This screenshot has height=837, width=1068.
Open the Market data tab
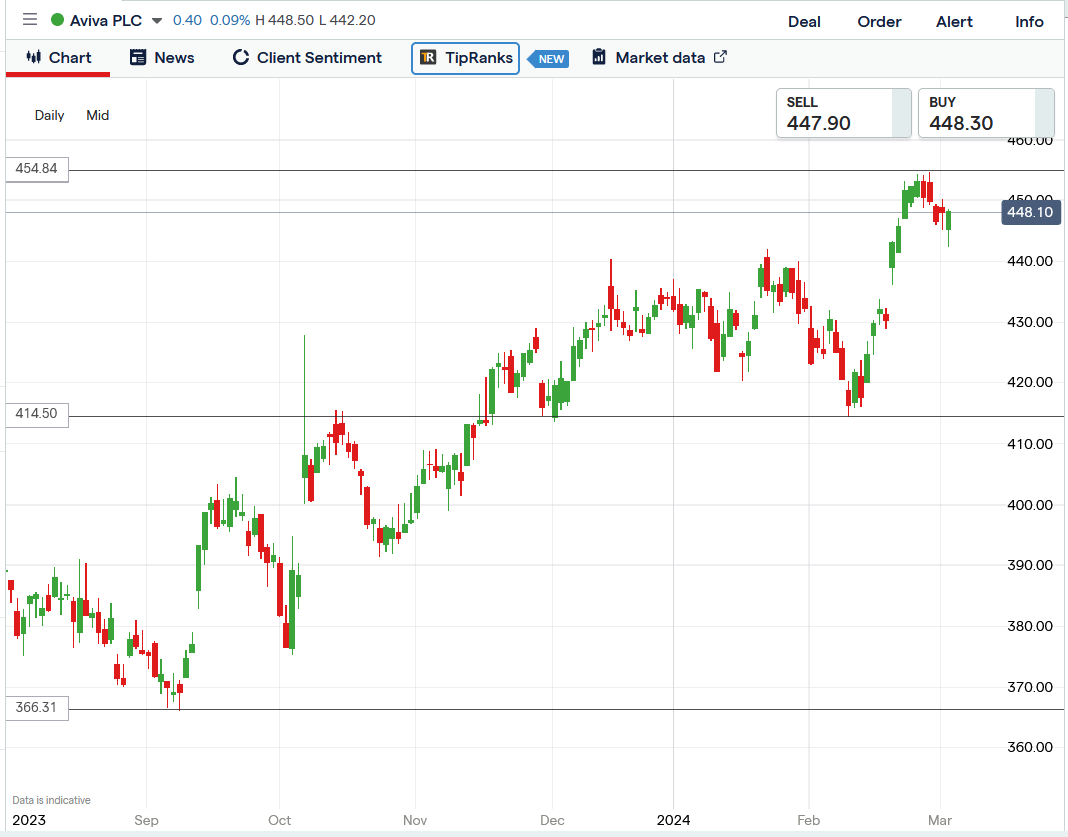pos(659,57)
